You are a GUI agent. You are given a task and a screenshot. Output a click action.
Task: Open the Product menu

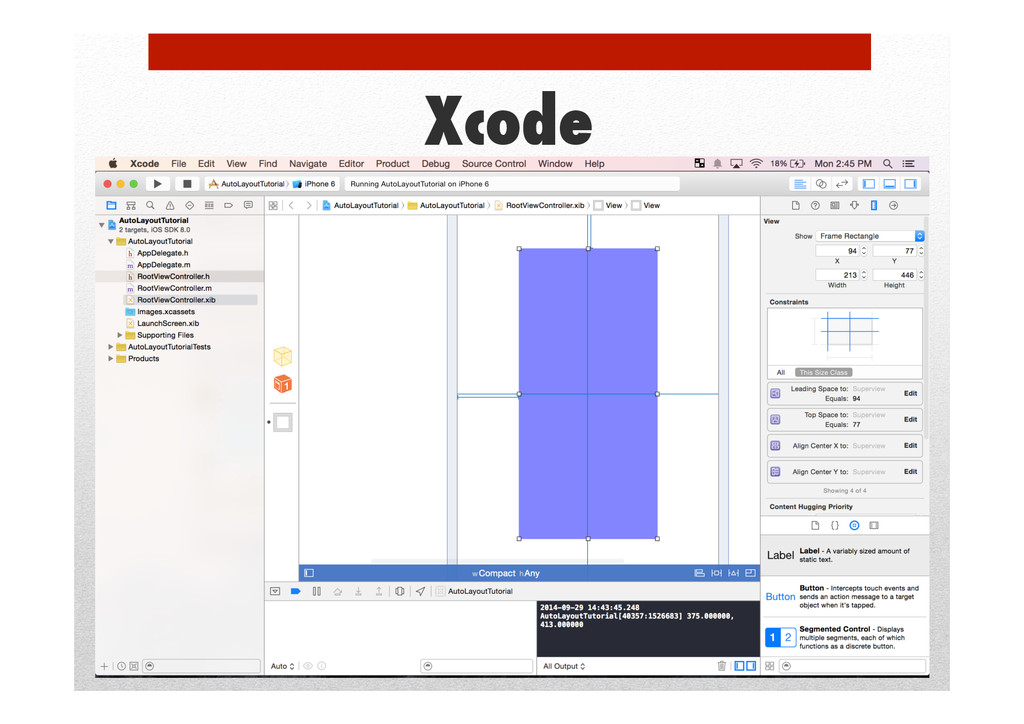(392, 164)
